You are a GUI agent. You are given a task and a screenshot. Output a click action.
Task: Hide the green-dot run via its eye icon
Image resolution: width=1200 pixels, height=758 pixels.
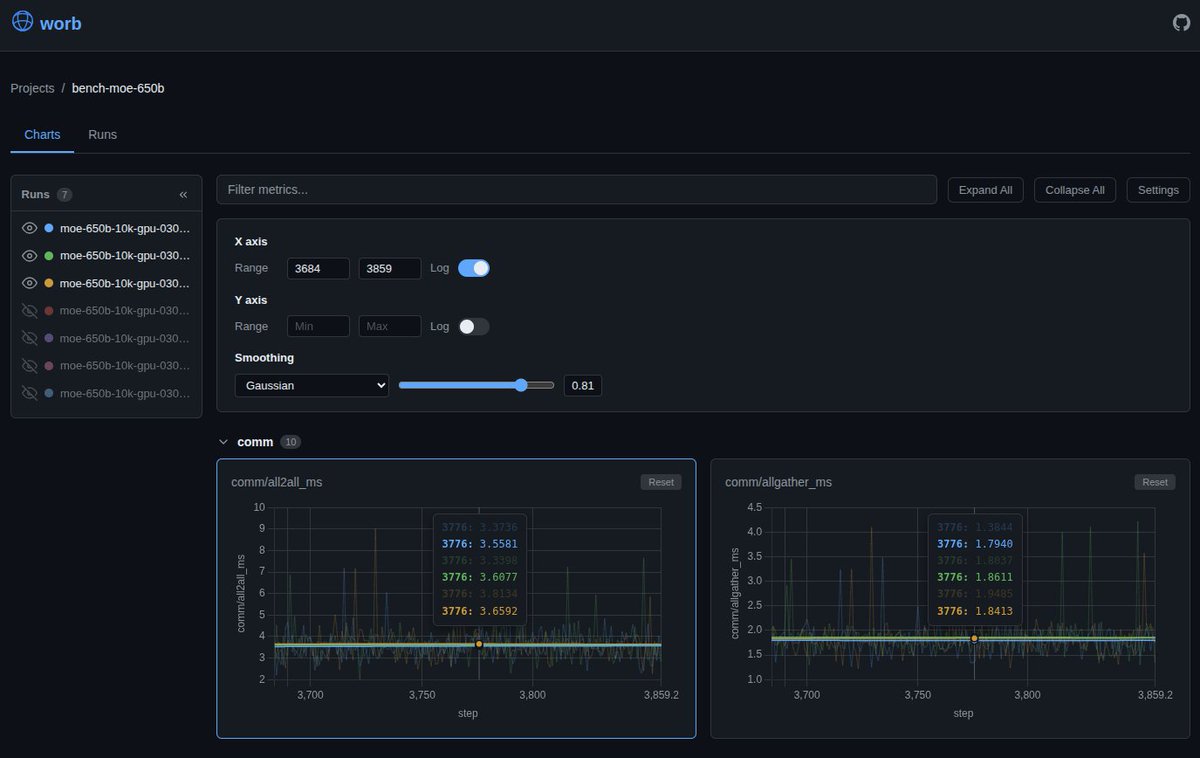coord(30,255)
